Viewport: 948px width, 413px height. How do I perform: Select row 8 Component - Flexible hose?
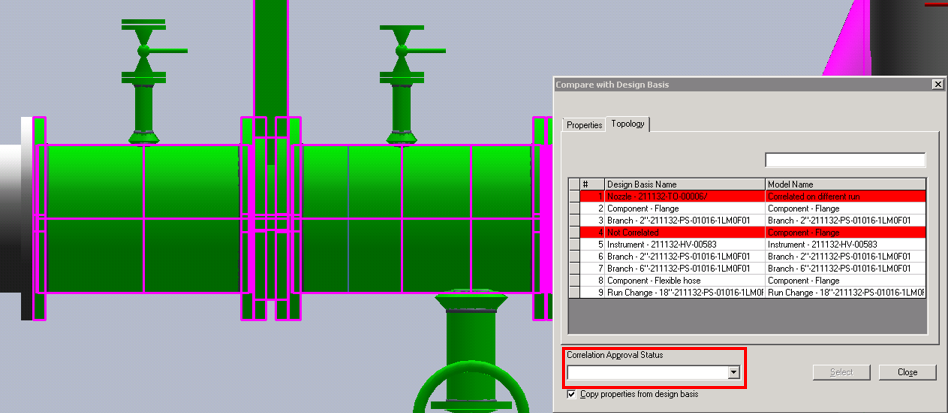click(x=684, y=281)
